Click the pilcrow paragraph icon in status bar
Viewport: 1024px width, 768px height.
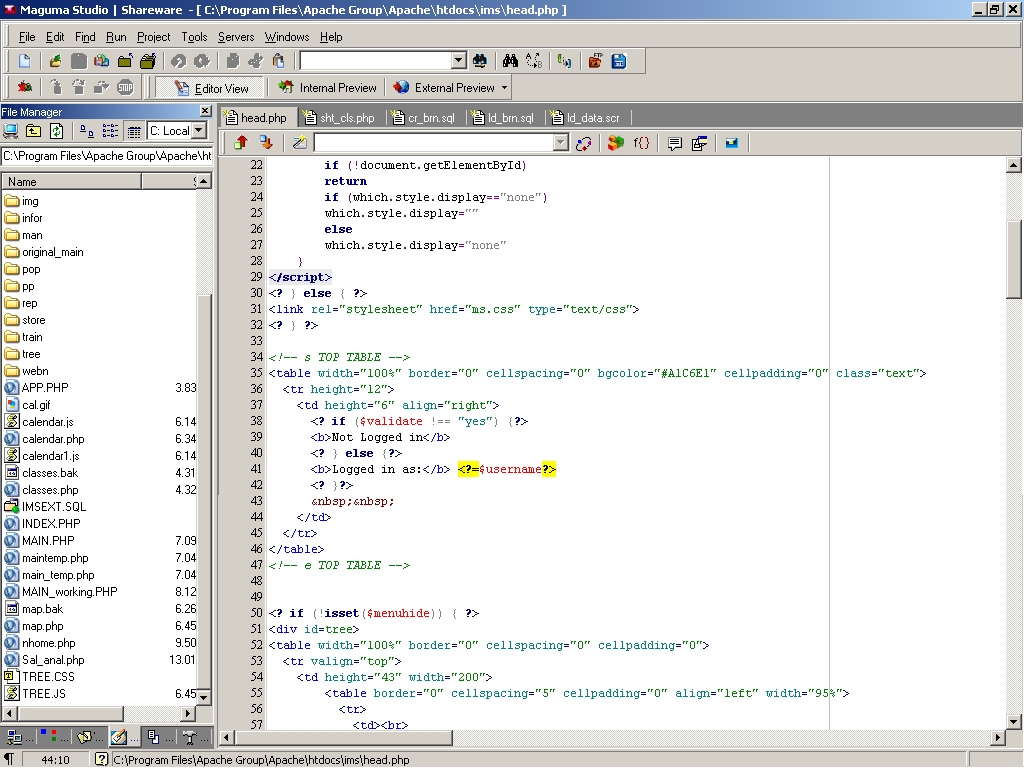[9, 760]
